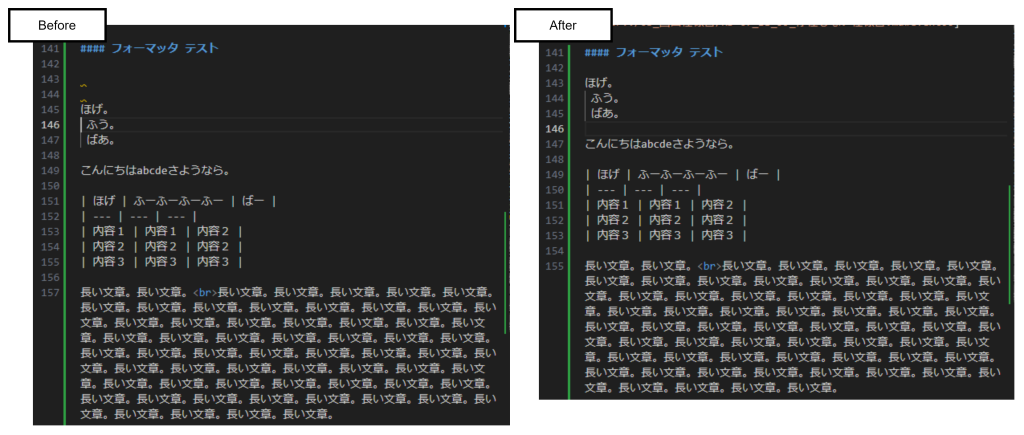The height and width of the screenshot is (435, 1024).
Task: Click the 内容3 row on line 155 in Before editor
Action: click(x=162, y=262)
